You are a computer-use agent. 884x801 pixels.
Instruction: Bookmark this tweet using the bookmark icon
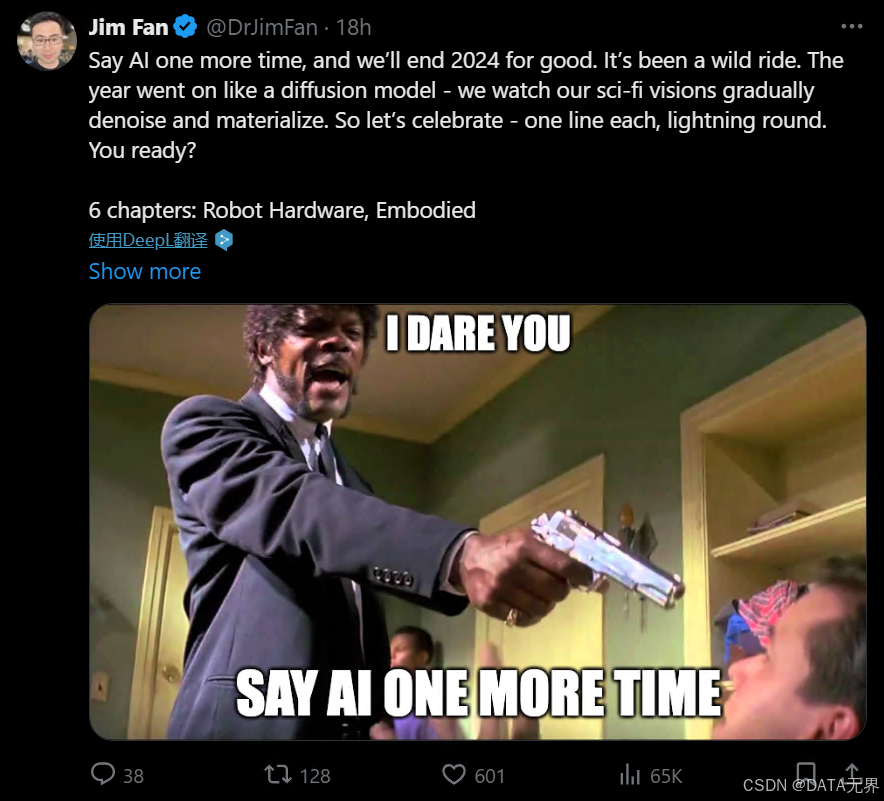[x=806, y=773]
